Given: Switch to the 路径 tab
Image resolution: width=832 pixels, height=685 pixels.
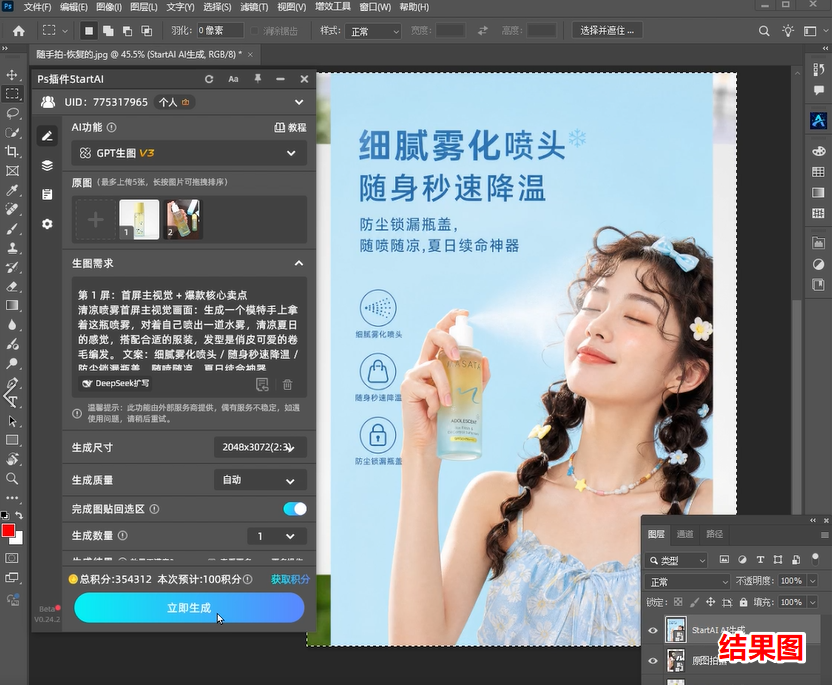Looking at the screenshot, I should click(714, 534).
